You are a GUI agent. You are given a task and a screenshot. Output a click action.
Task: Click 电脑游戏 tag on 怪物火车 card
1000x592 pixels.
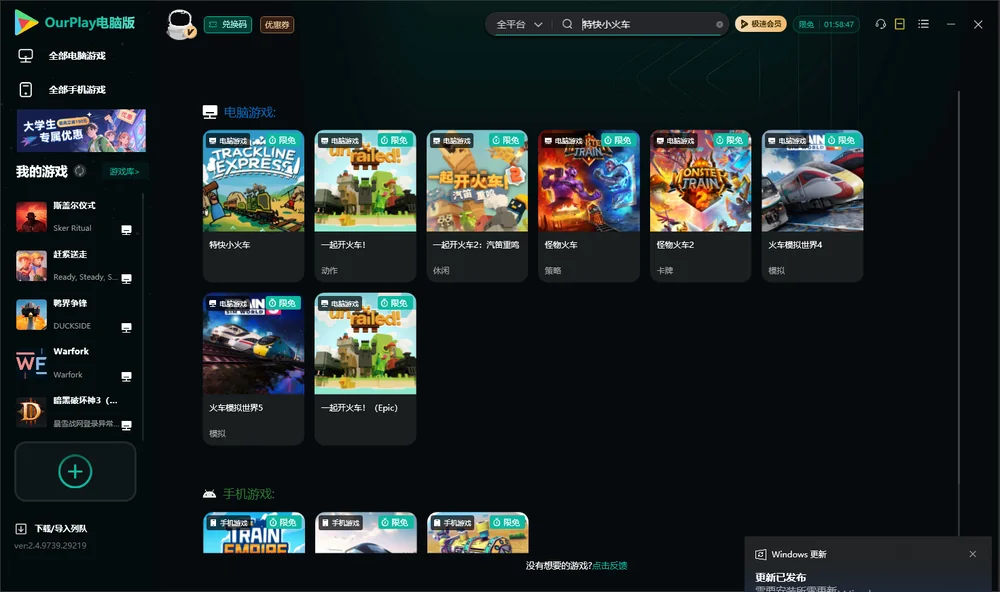(x=562, y=140)
